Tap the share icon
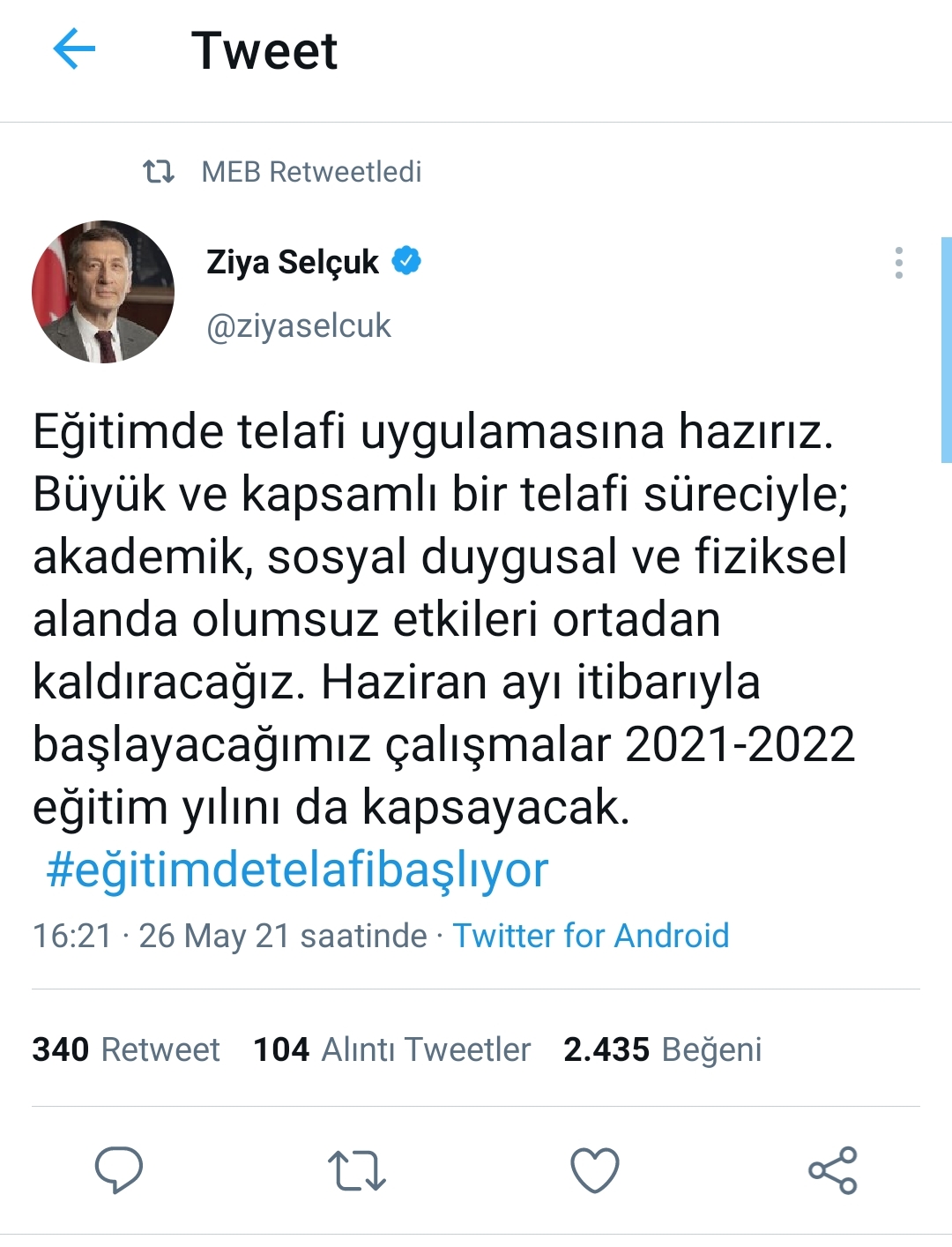The height and width of the screenshot is (1247, 952). coord(833,1170)
